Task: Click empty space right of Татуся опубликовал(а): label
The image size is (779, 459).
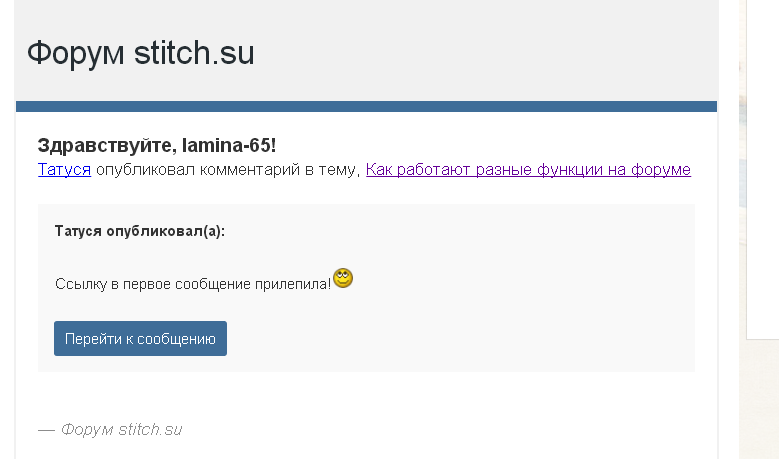Action: coord(450,231)
